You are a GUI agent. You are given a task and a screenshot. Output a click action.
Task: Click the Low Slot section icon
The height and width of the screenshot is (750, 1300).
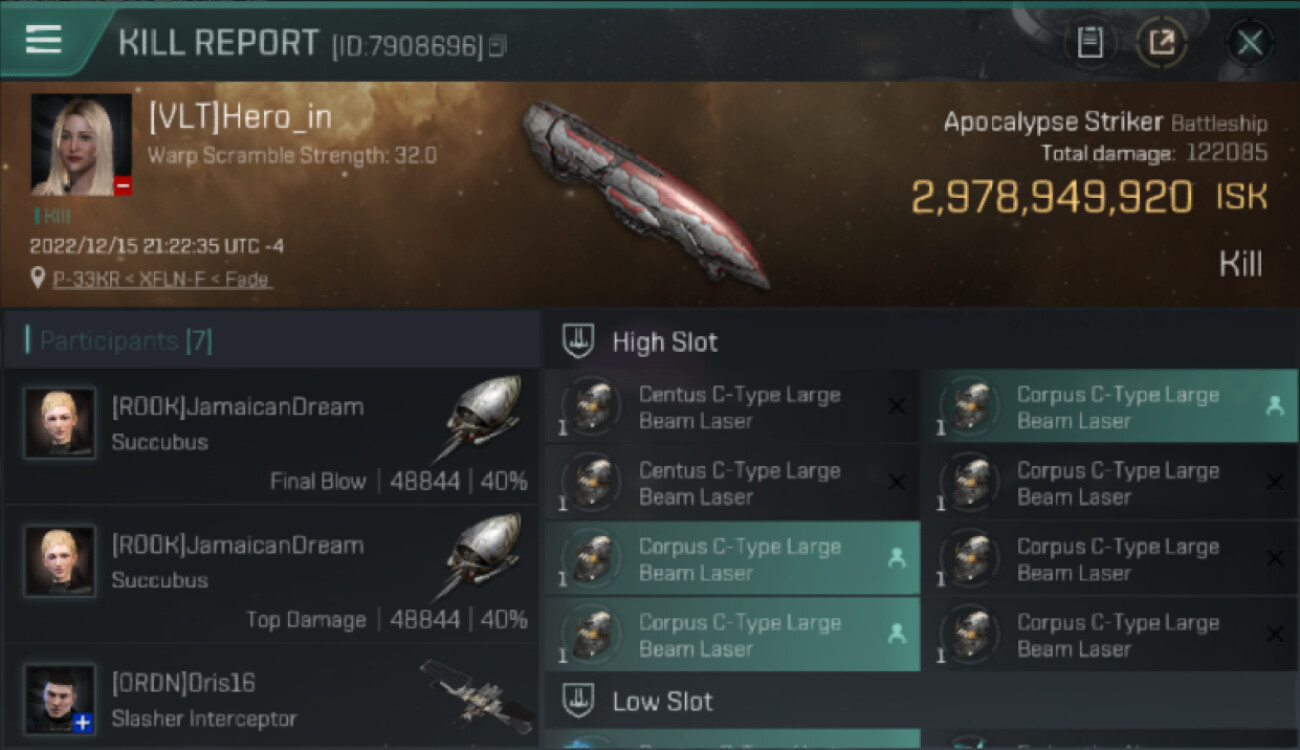pos(578,700)
